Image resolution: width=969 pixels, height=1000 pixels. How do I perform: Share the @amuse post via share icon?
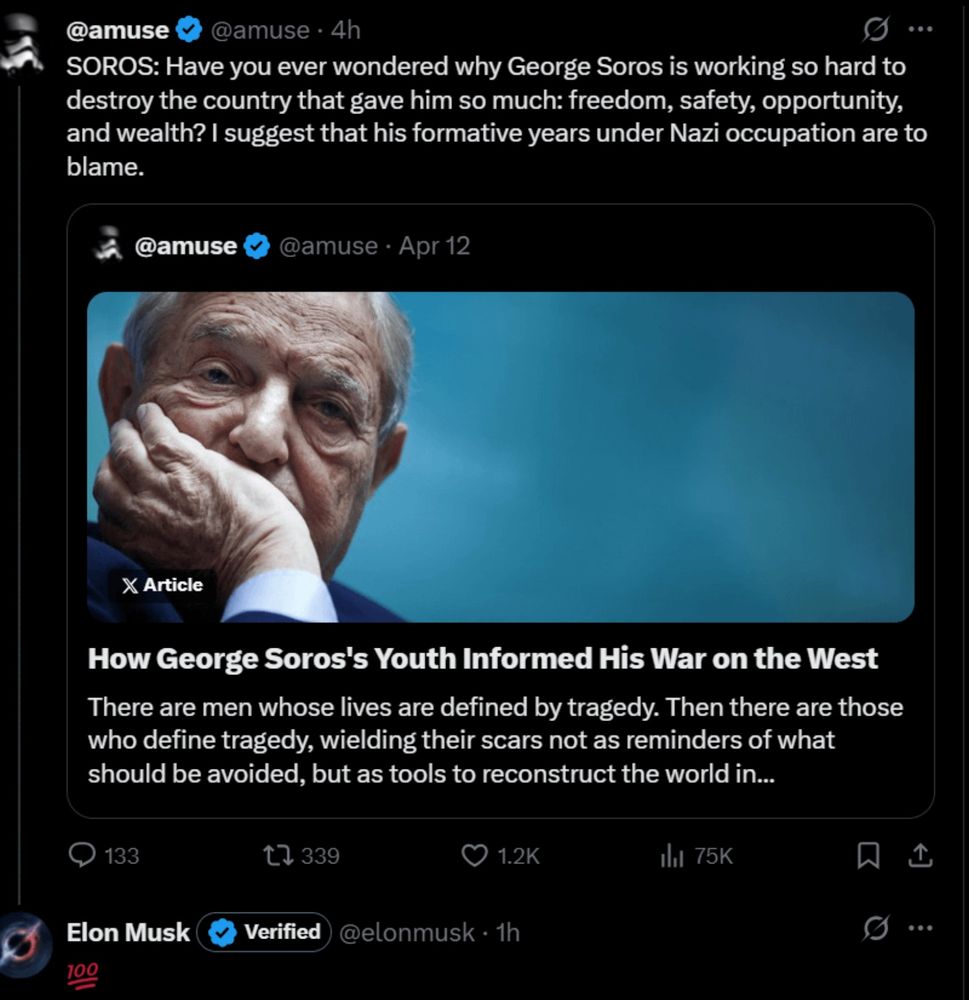coord(920,855)
